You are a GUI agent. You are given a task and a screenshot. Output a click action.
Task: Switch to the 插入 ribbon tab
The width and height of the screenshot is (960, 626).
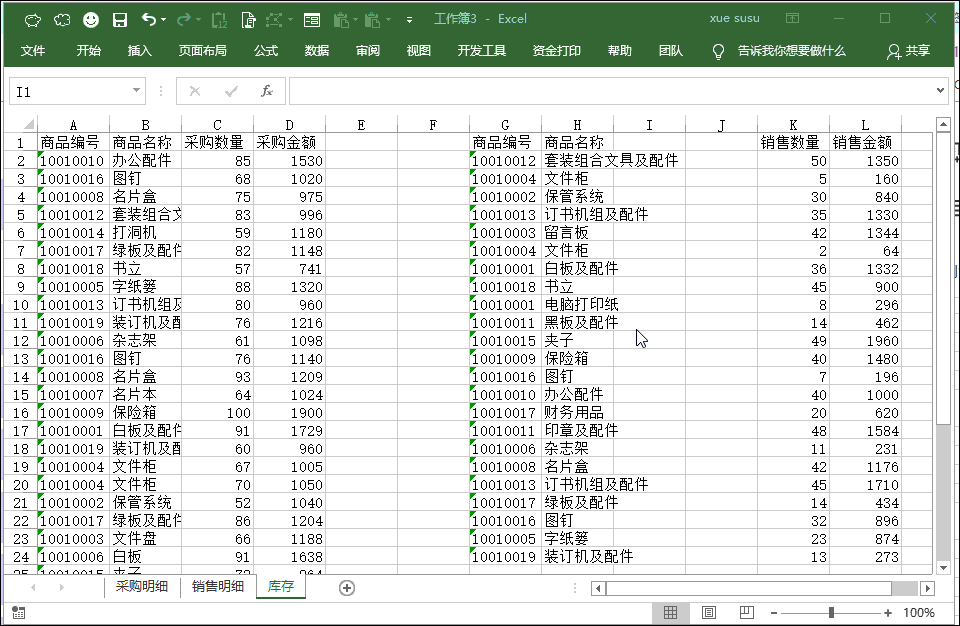point(140,51)
